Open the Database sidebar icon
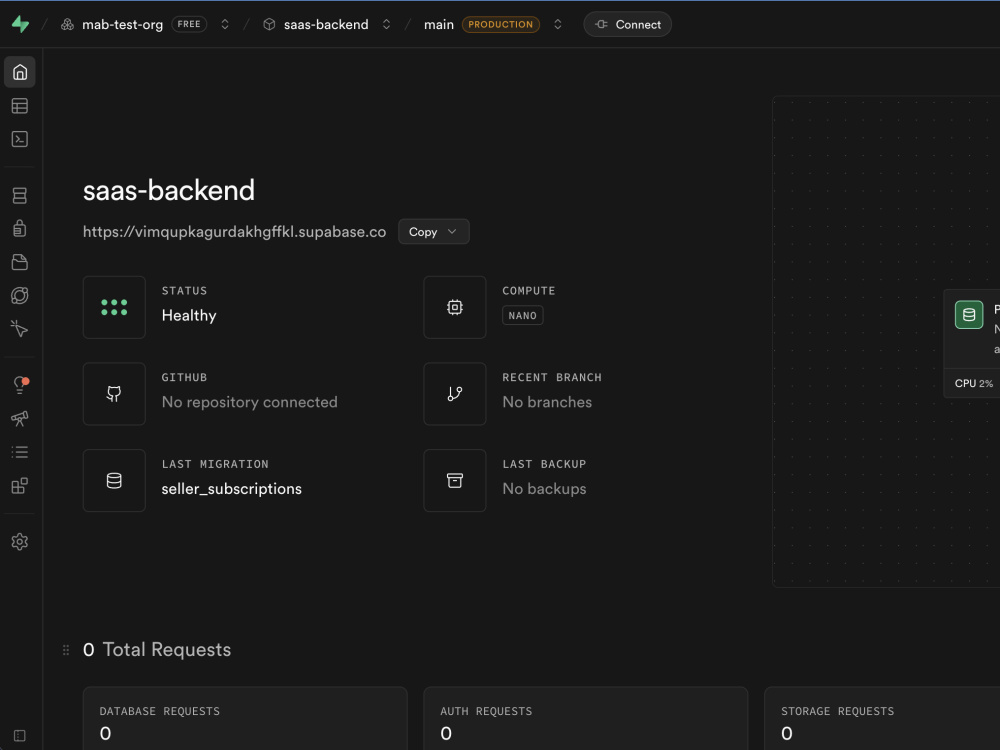 (x=20, y=195)
